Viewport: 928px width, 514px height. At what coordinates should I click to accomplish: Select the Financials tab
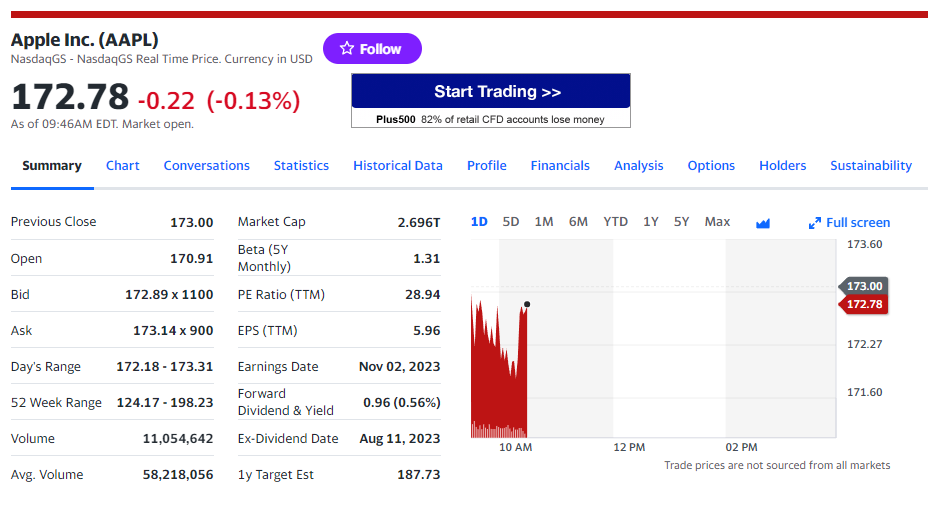tap(560, 166)
